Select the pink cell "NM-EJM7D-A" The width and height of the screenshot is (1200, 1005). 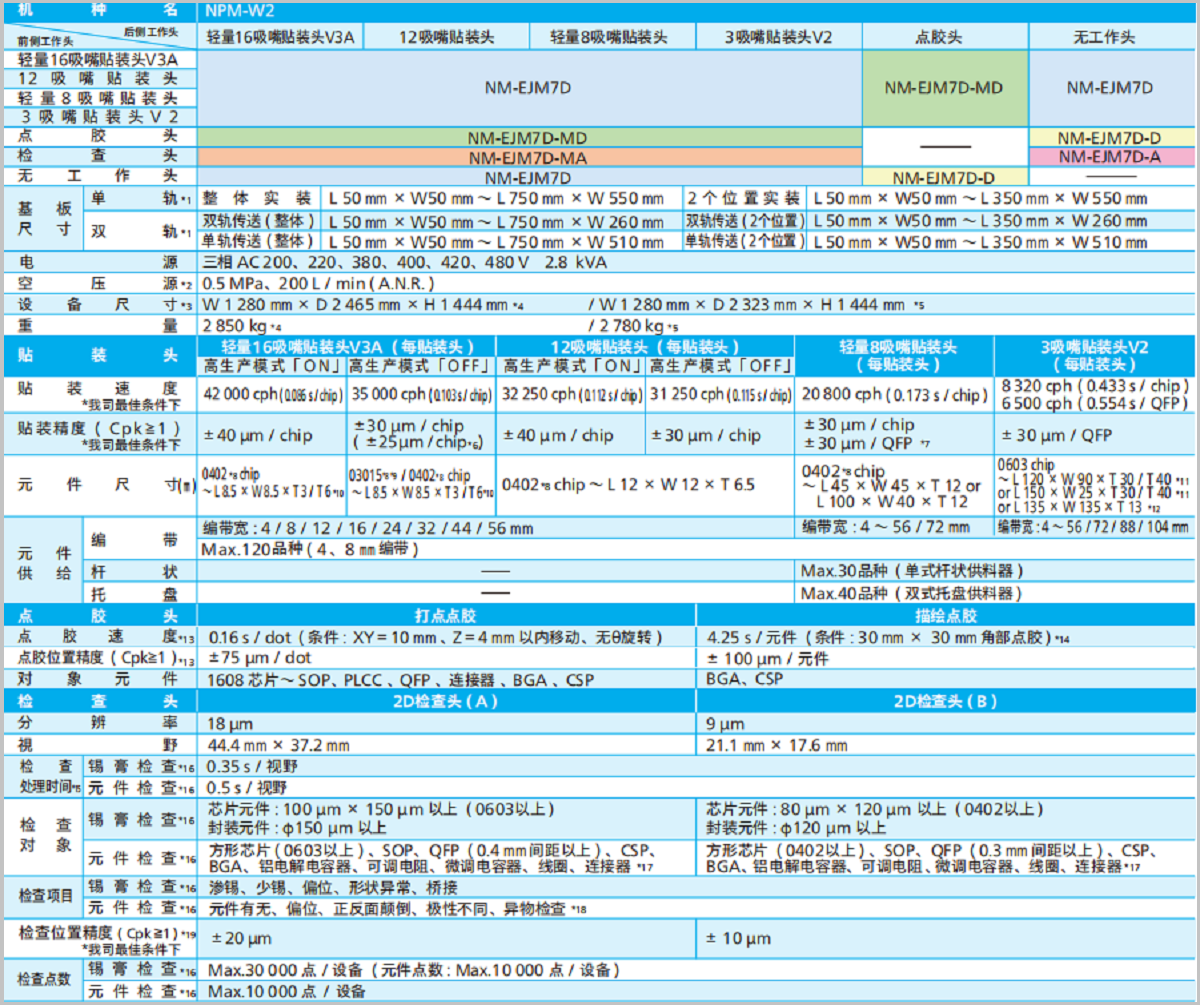[1109, 157]
